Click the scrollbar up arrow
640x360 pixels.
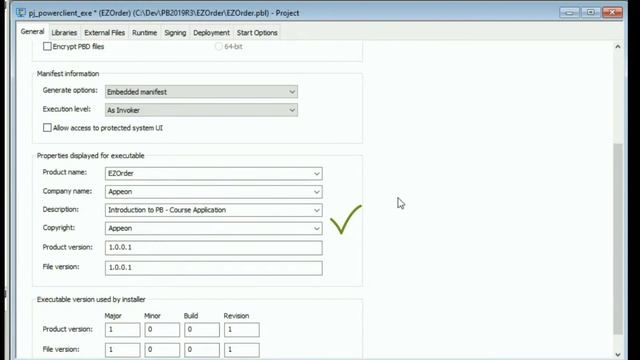point(618,47)
